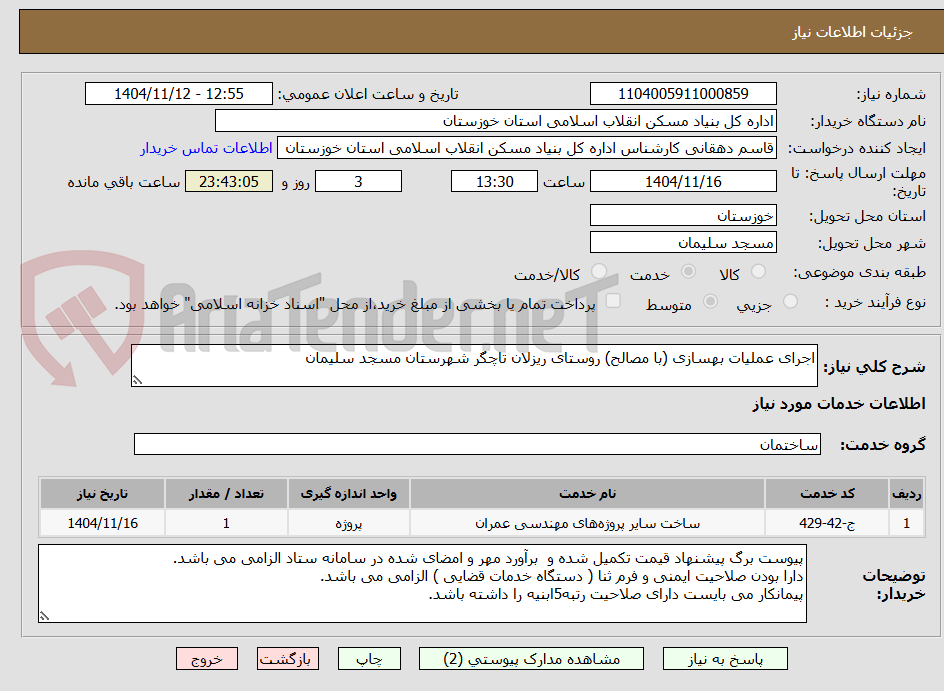This screenshot has height=691, width=944.
Task: Click the گروه خدمت field ساختمان
Action: point(477,444)
